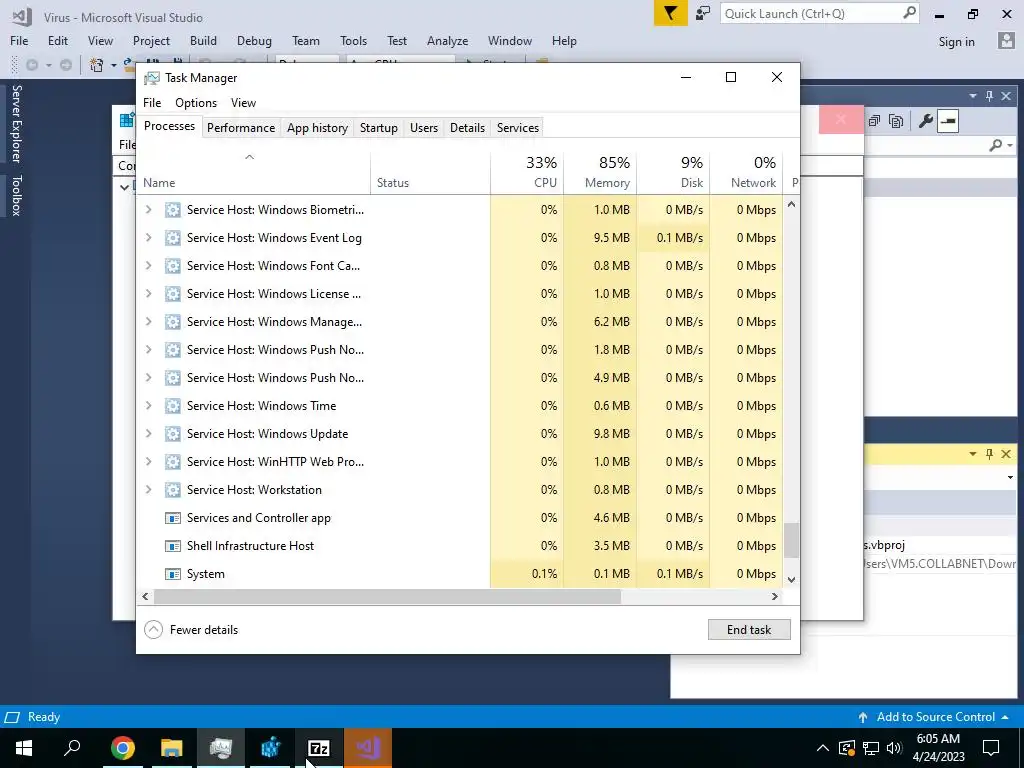Click the Solution Explorer Show All Files icon
This screenshot has width=1024, height=768.
point(896,121)
